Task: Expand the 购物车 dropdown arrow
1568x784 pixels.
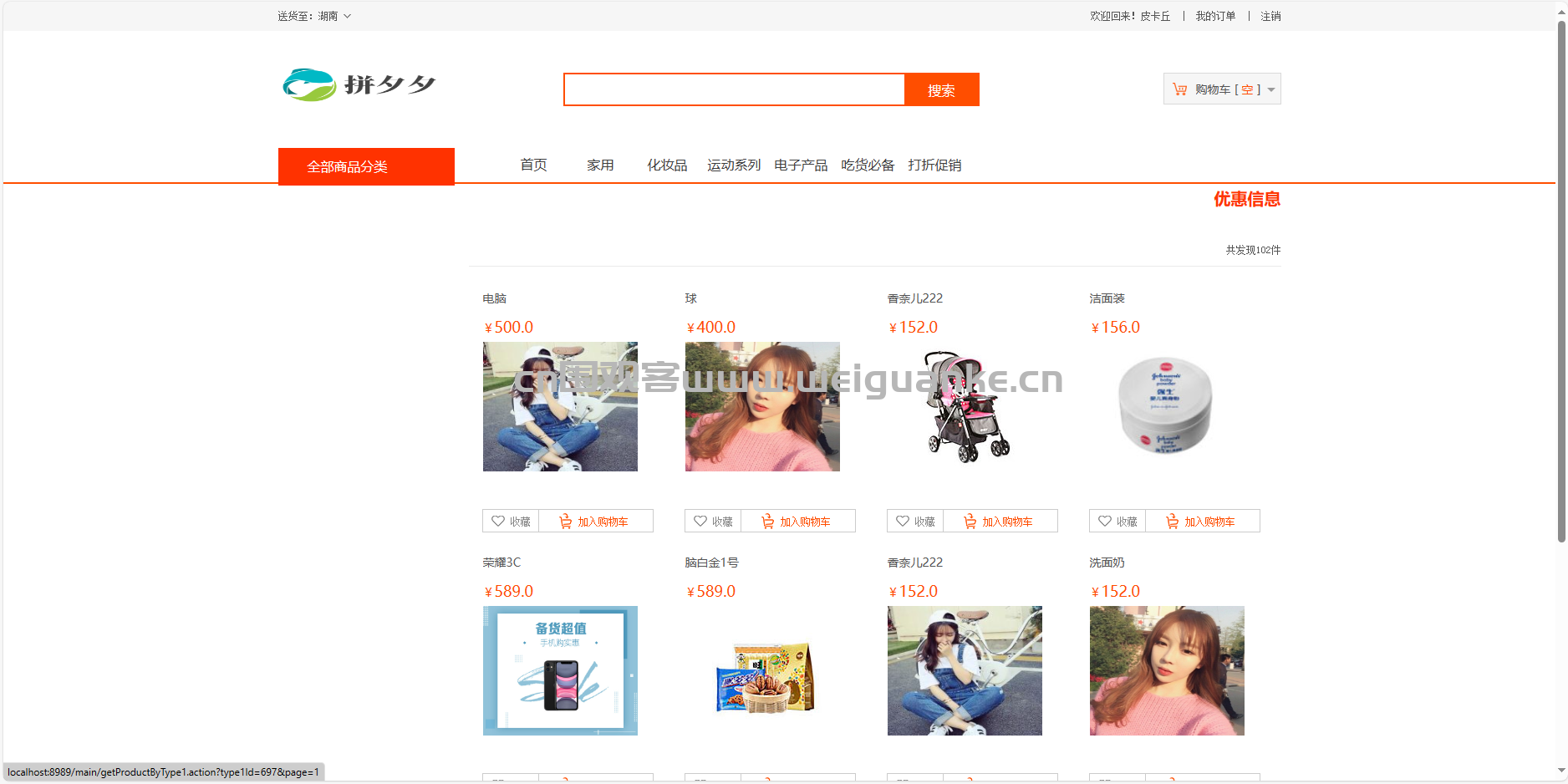Action: (x=1271, y=89)
